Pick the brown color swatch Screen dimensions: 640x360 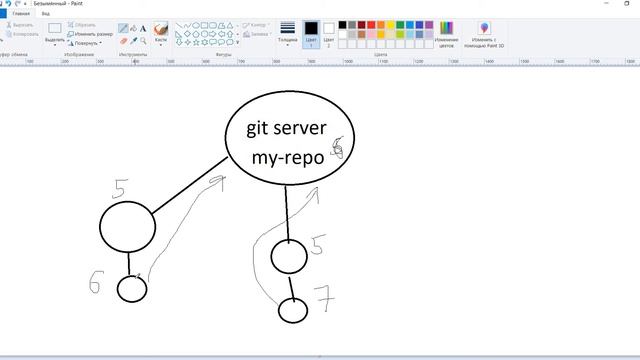[x=362, y=35]
